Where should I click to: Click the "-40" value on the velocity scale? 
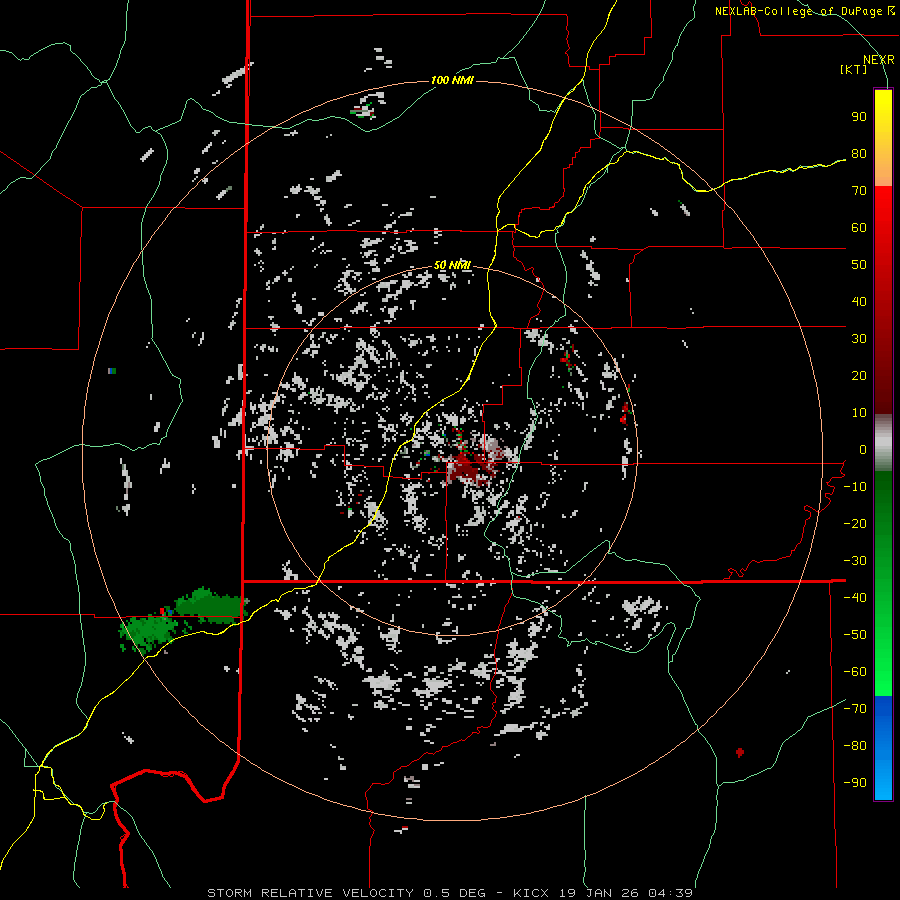click(x=855, y=598)
